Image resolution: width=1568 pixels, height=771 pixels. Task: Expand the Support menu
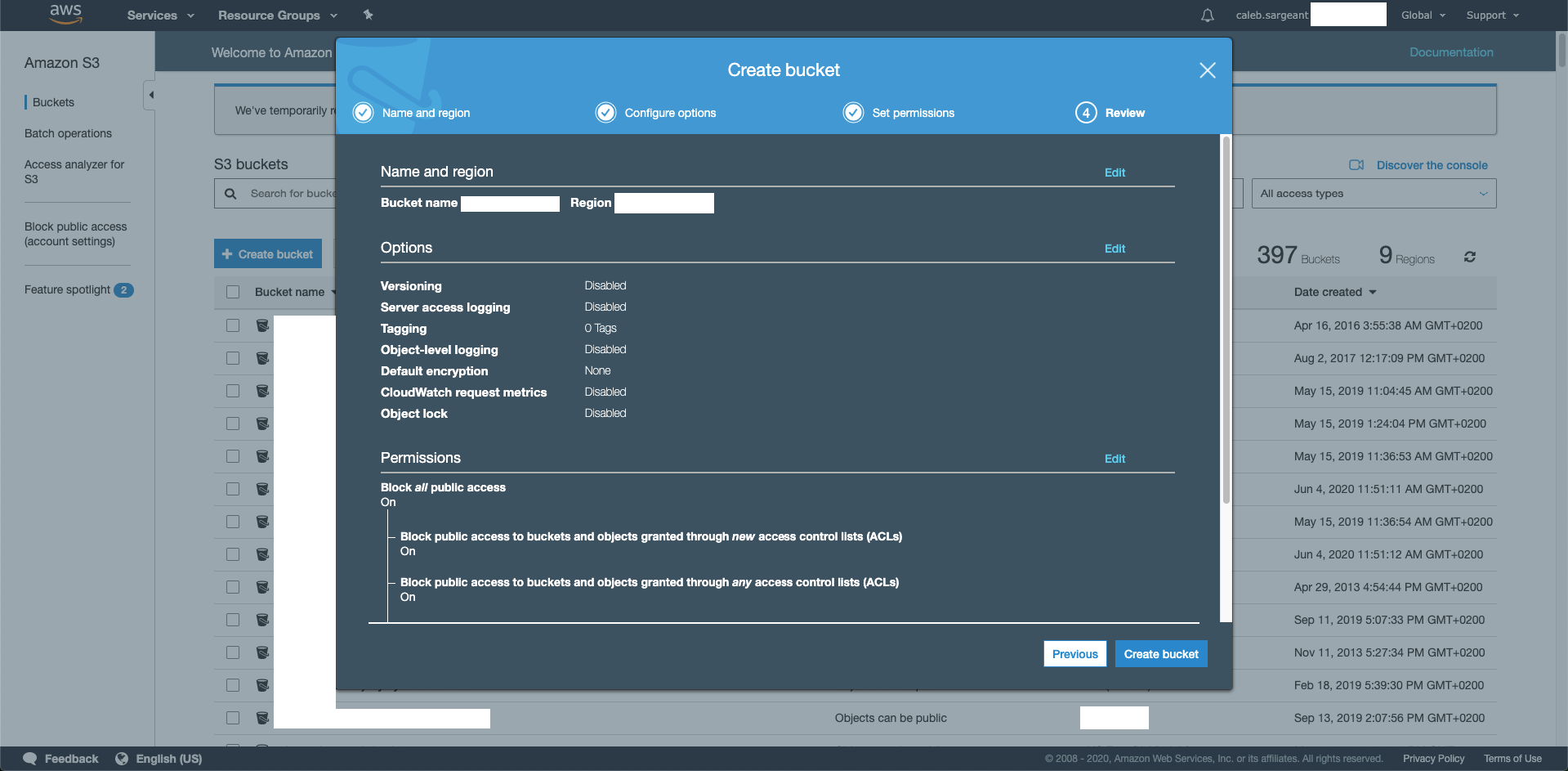pos(1493,16)
